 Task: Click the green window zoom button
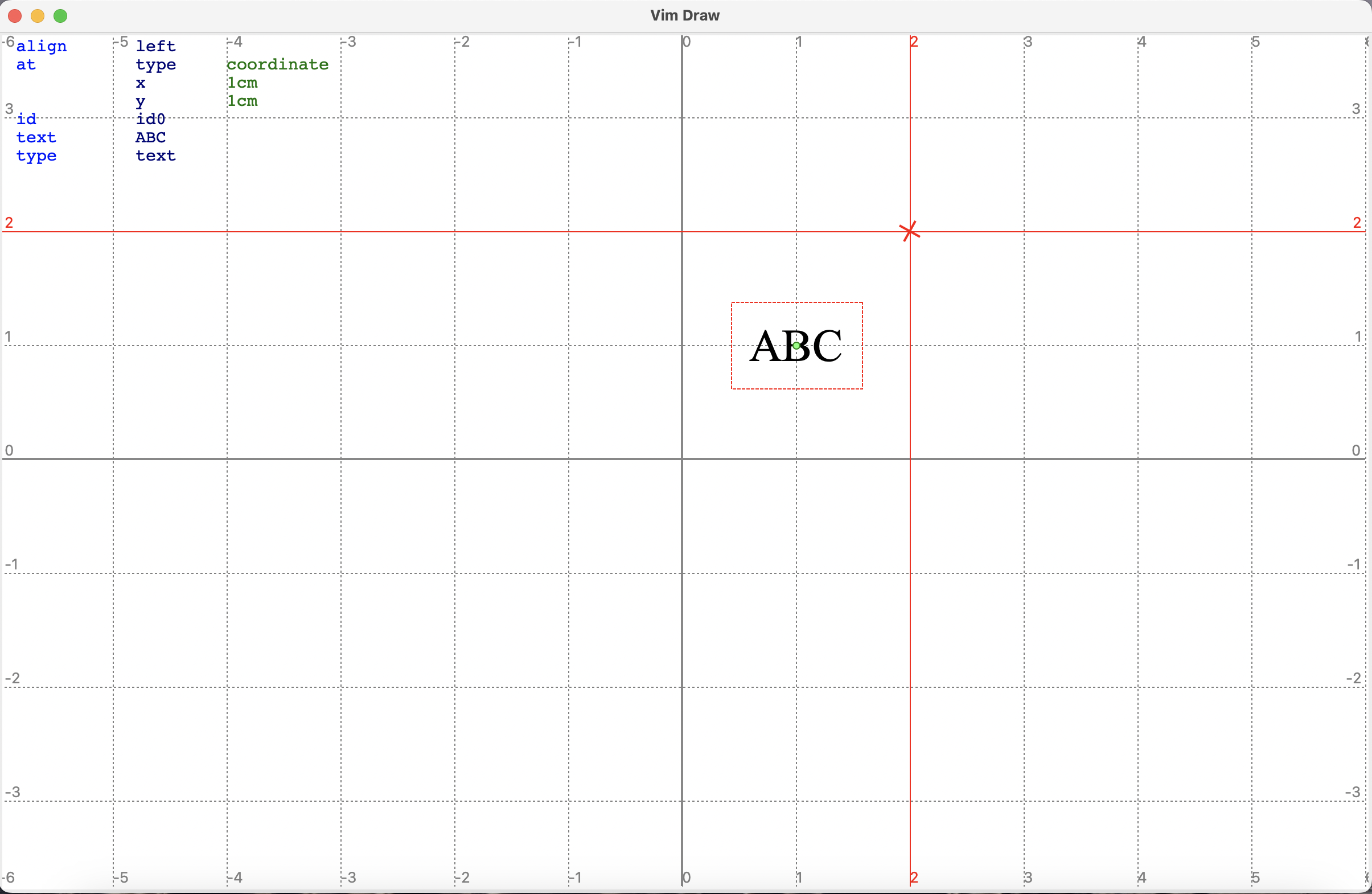click(x=60, y=16)
